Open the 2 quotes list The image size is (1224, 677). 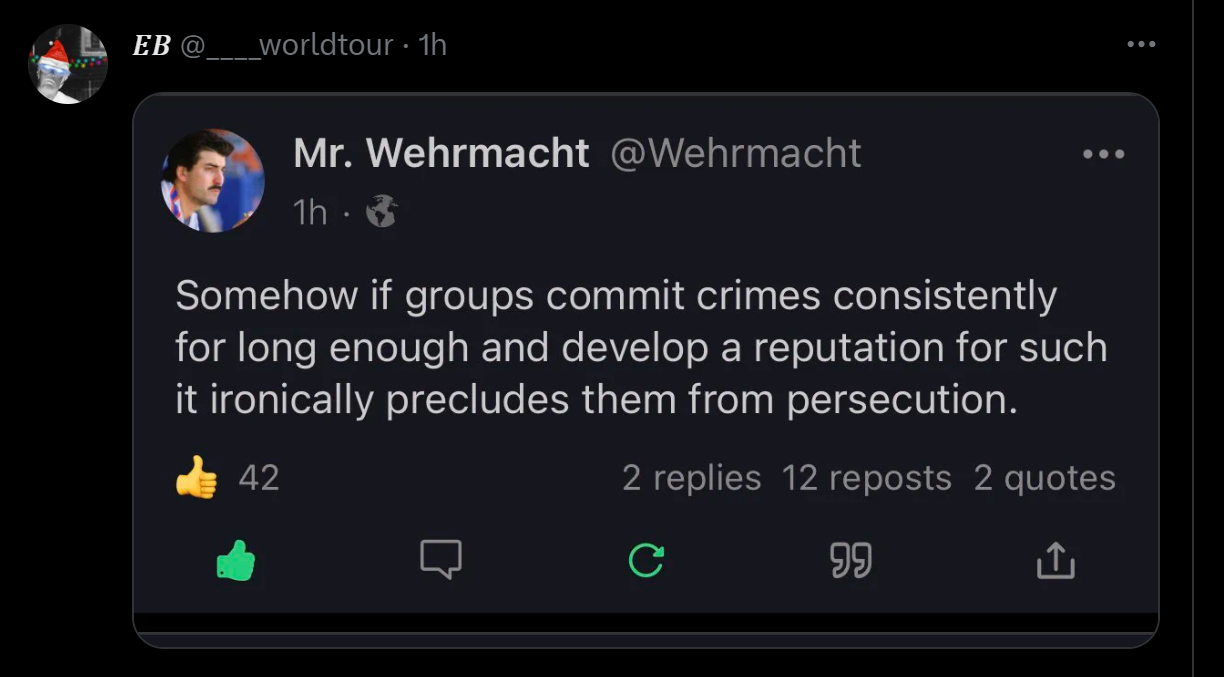coord(1044,478)
